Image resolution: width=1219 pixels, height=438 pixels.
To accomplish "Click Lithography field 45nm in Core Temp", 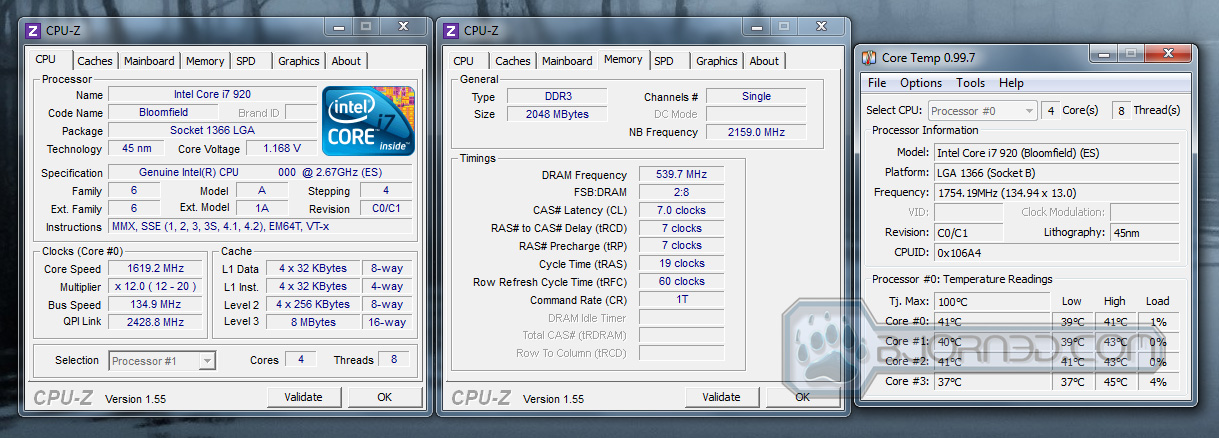I will [1145, 232].
